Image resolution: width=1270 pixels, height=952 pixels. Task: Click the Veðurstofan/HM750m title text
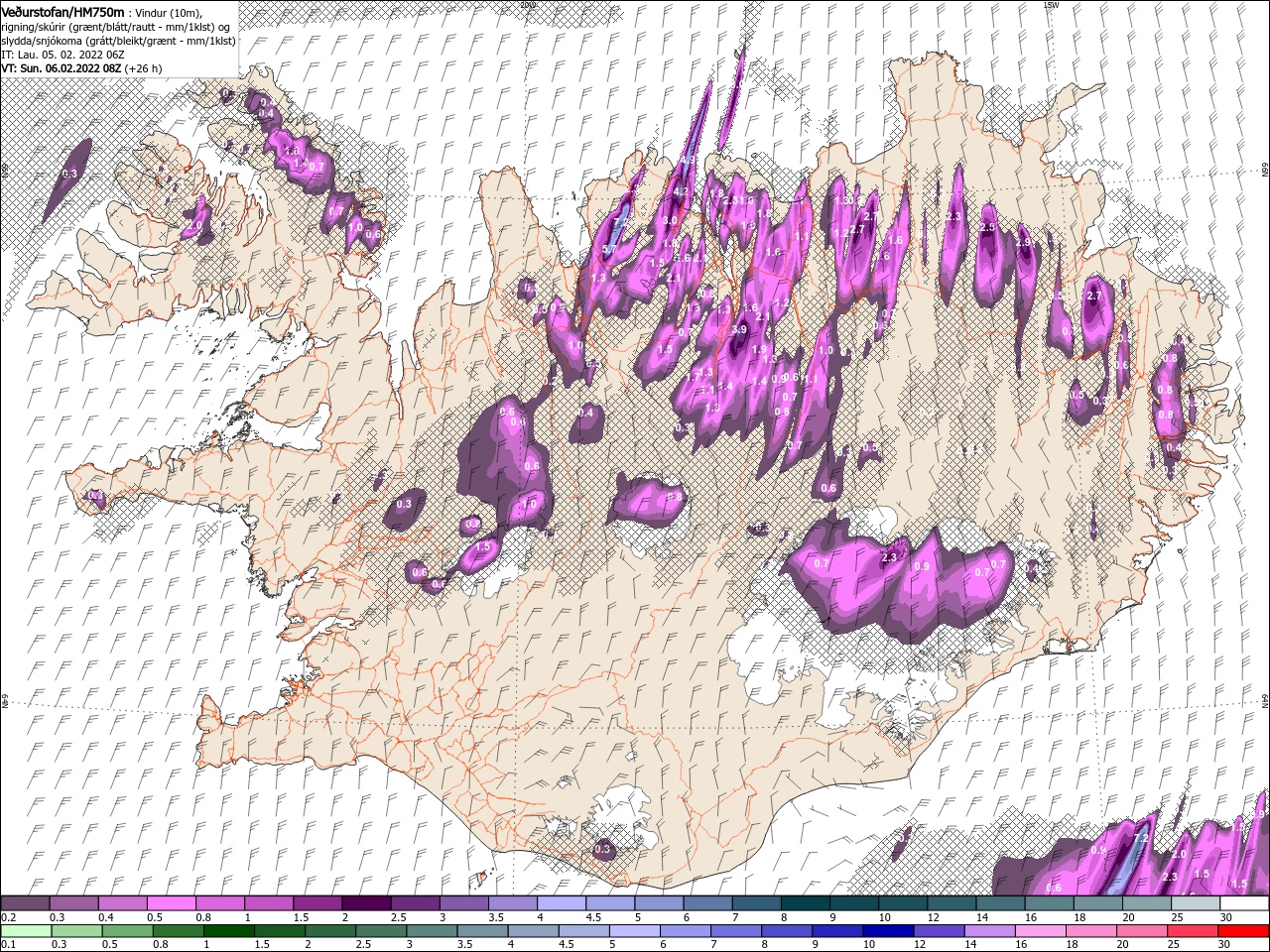point(63,11)
